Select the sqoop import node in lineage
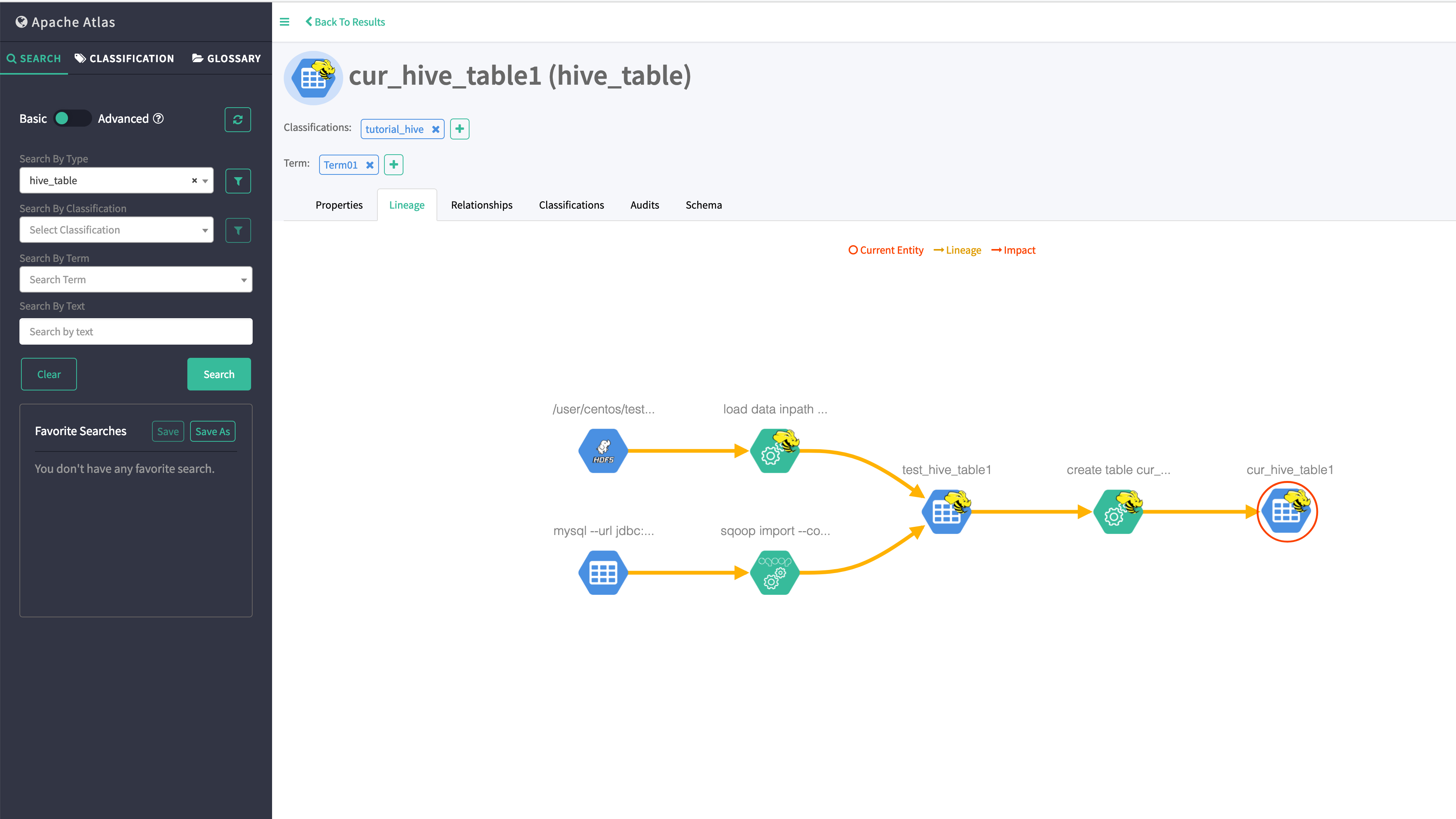The height and width of the screenshot is (819, 1456). (774, 573)
